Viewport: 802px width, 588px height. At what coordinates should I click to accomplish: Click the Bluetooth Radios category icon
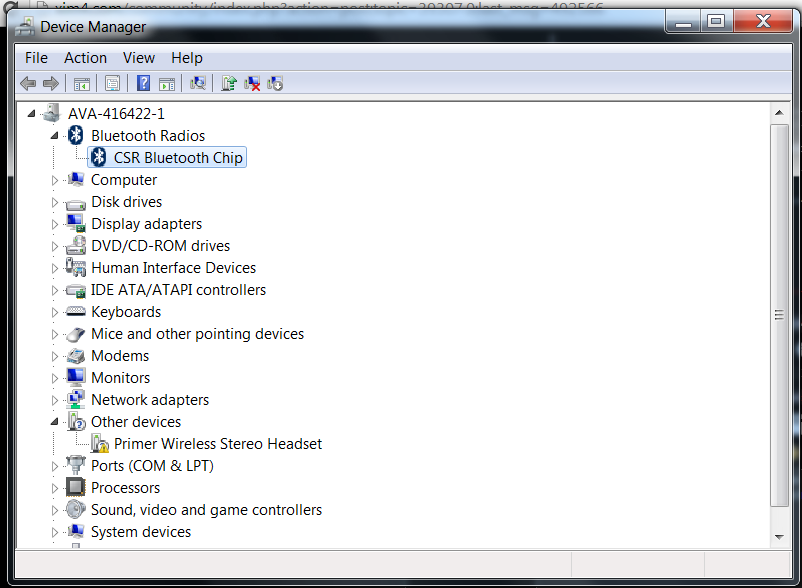[76, 135]
